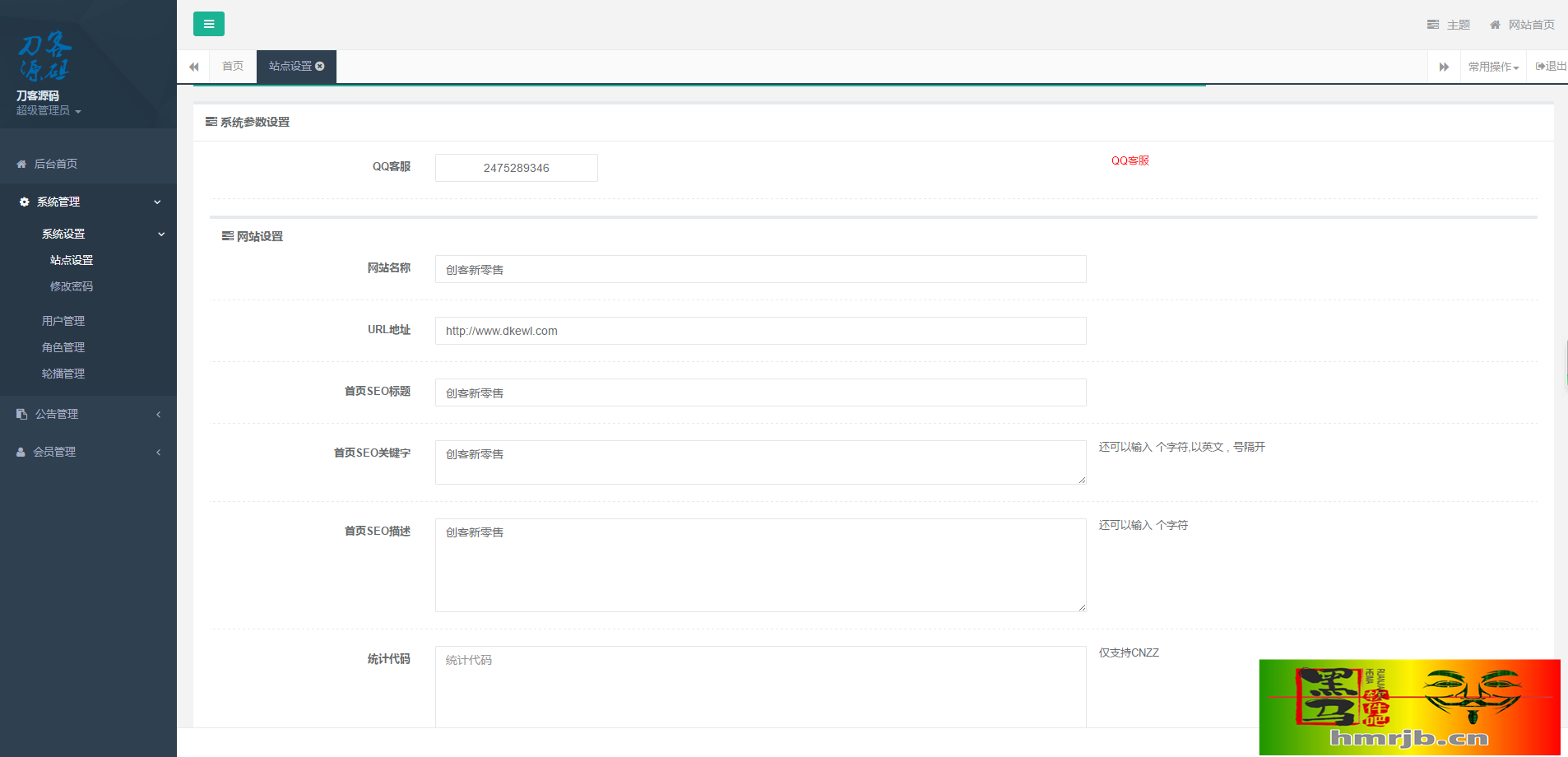1568x757 pixels.
Task: Expand 公告管理 with its arrow
Action: click(x=158, y=414)
